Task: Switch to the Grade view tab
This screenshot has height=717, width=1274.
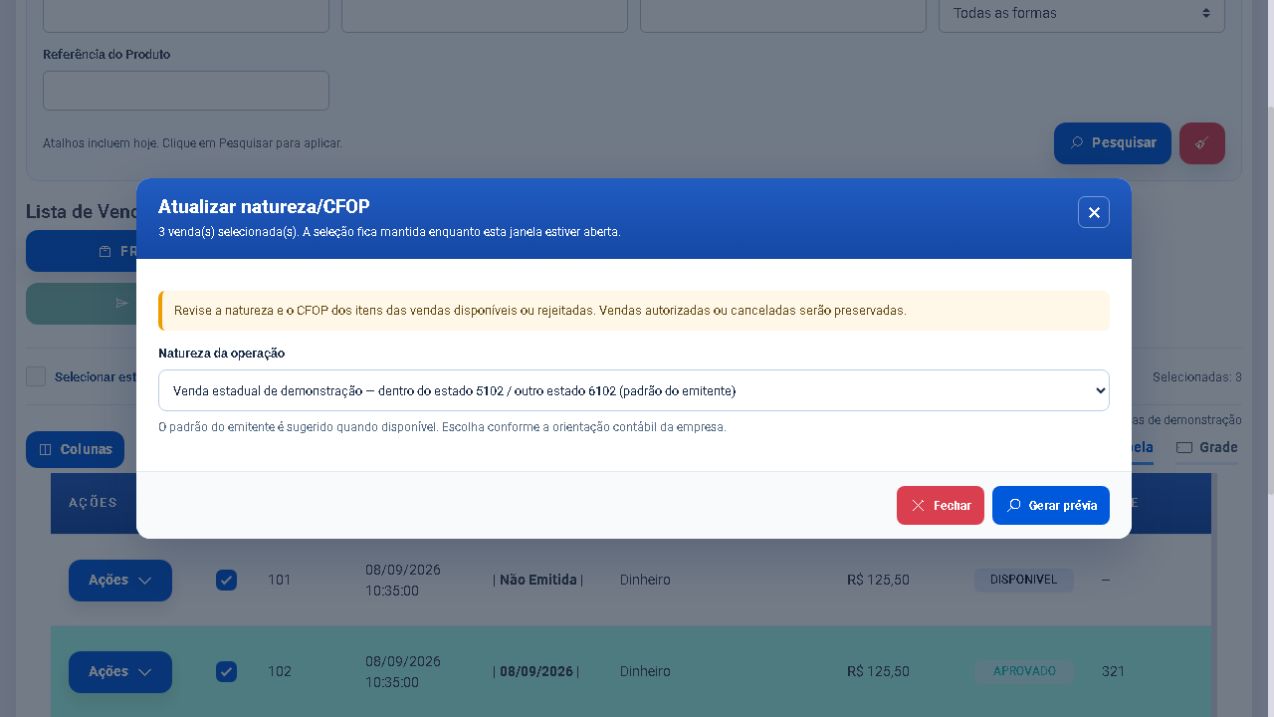Action: click(x=1207, y=448)
